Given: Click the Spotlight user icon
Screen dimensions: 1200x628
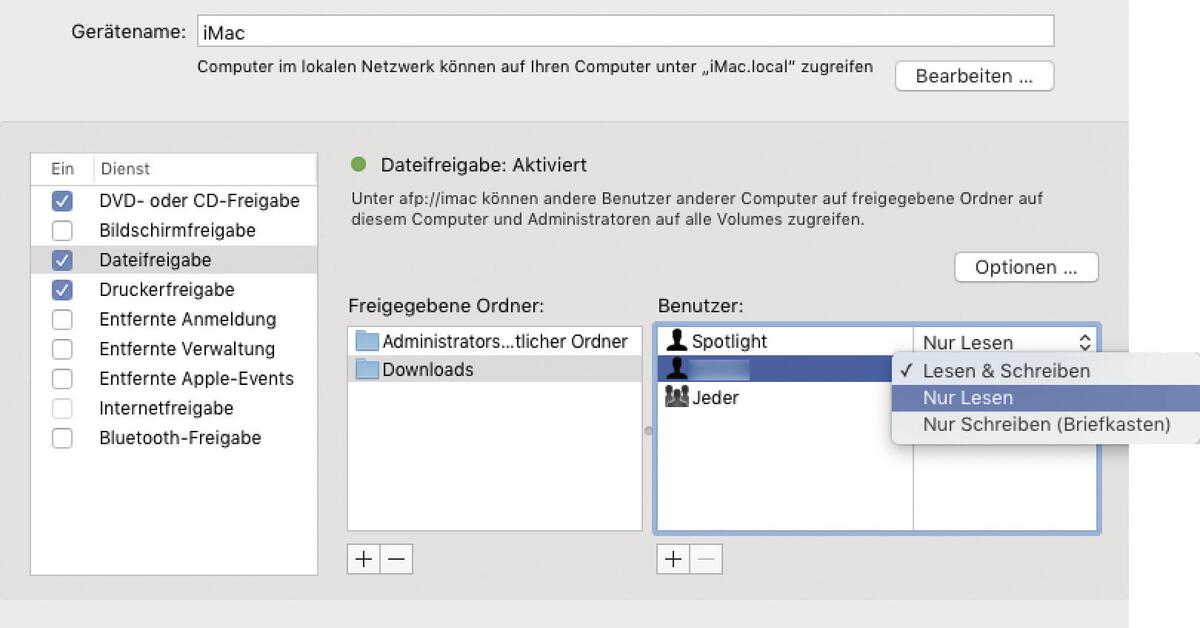Looking at the screenshot, I should 677,340.
